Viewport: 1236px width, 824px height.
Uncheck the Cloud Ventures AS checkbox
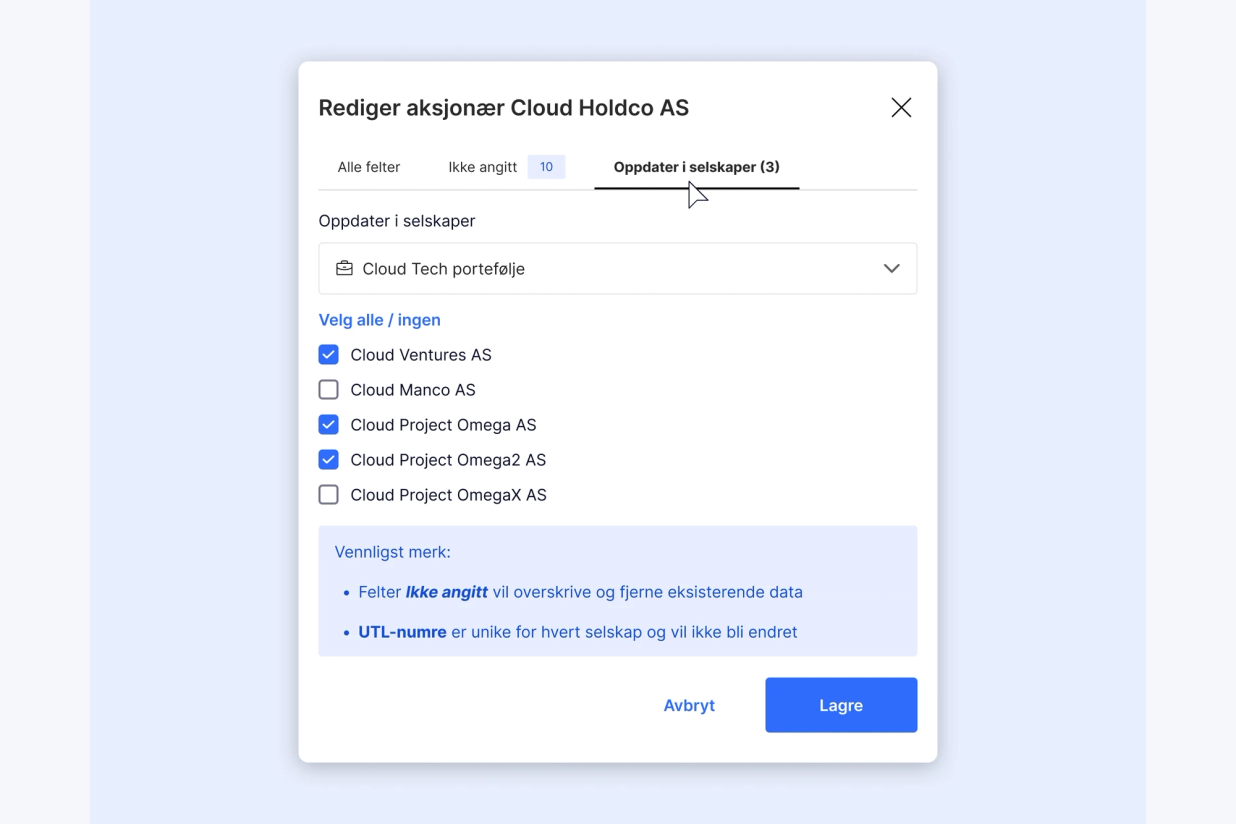click(328, 354)
